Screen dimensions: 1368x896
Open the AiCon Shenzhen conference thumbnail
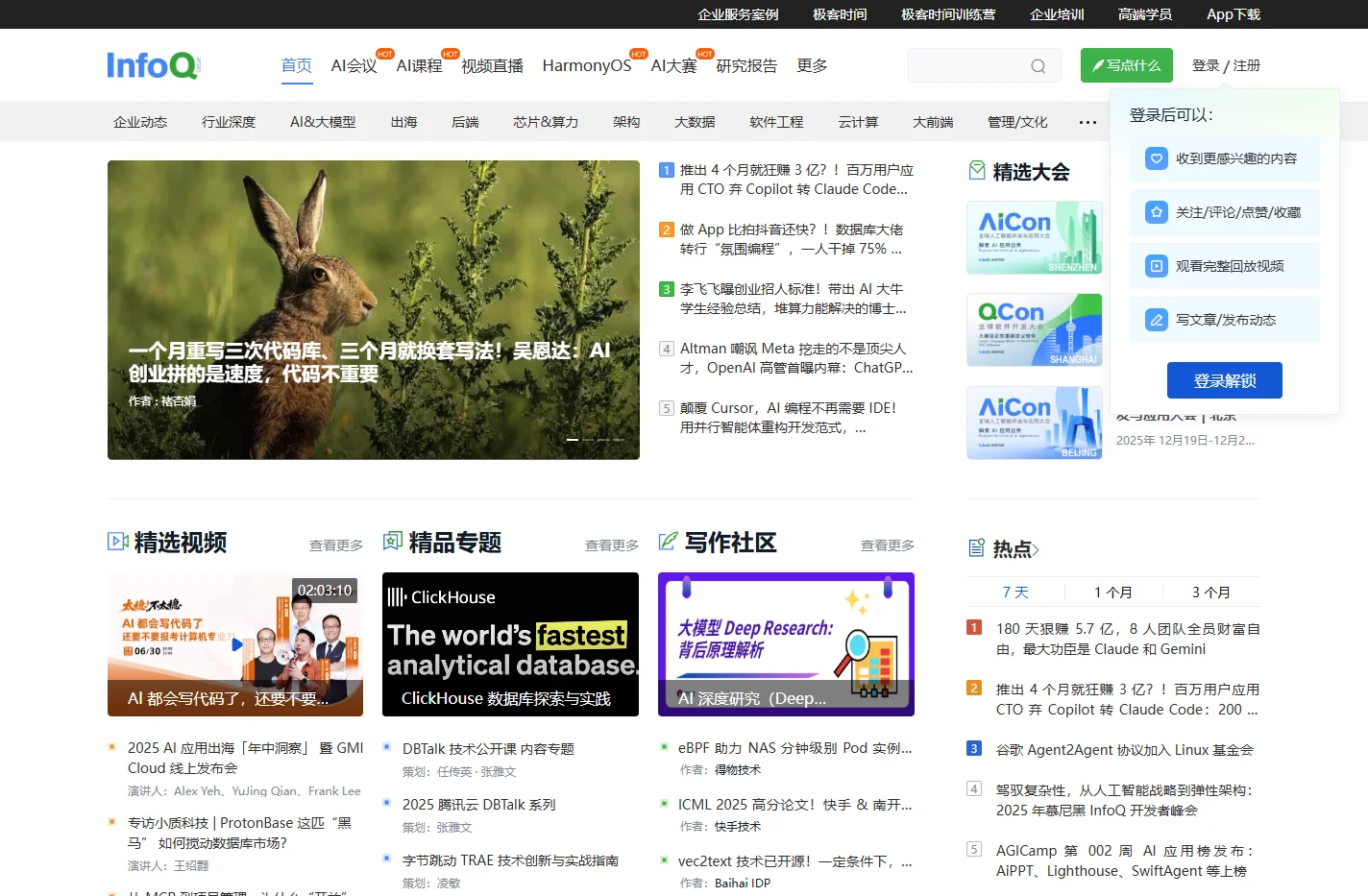(x=1034, y=237)
